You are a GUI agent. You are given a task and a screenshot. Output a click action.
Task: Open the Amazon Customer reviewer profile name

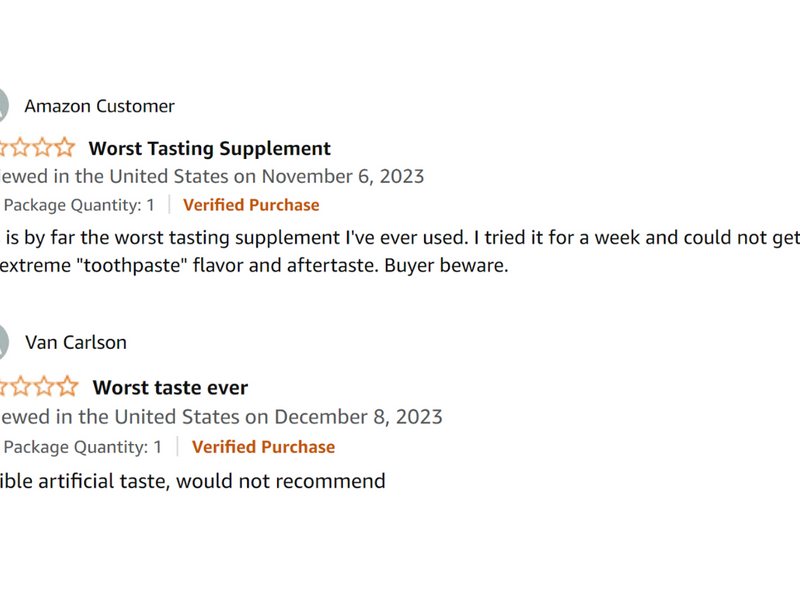99,106
